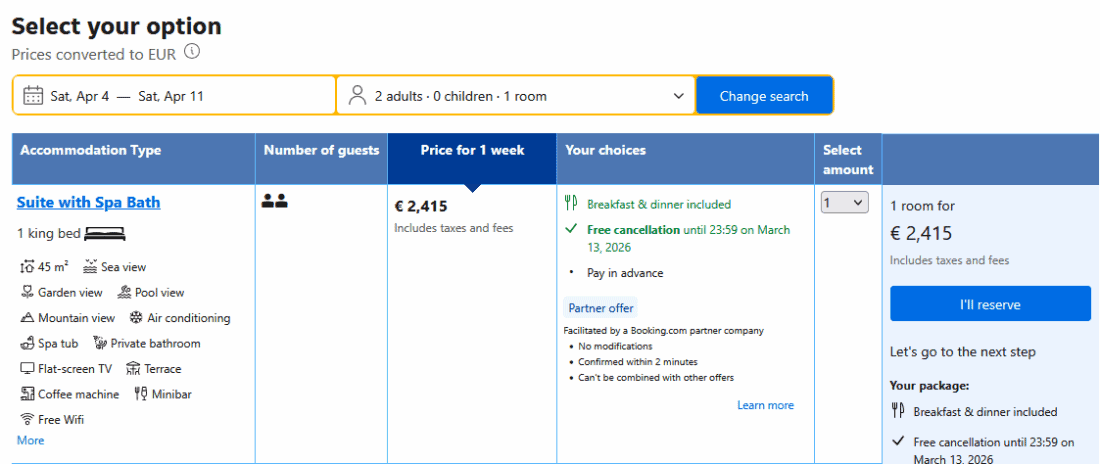The width and height of the screenshot is (1100, 464).
Task: Click the fork-and-knife icon beside Breakfast & dinner included
Action: 571,204
